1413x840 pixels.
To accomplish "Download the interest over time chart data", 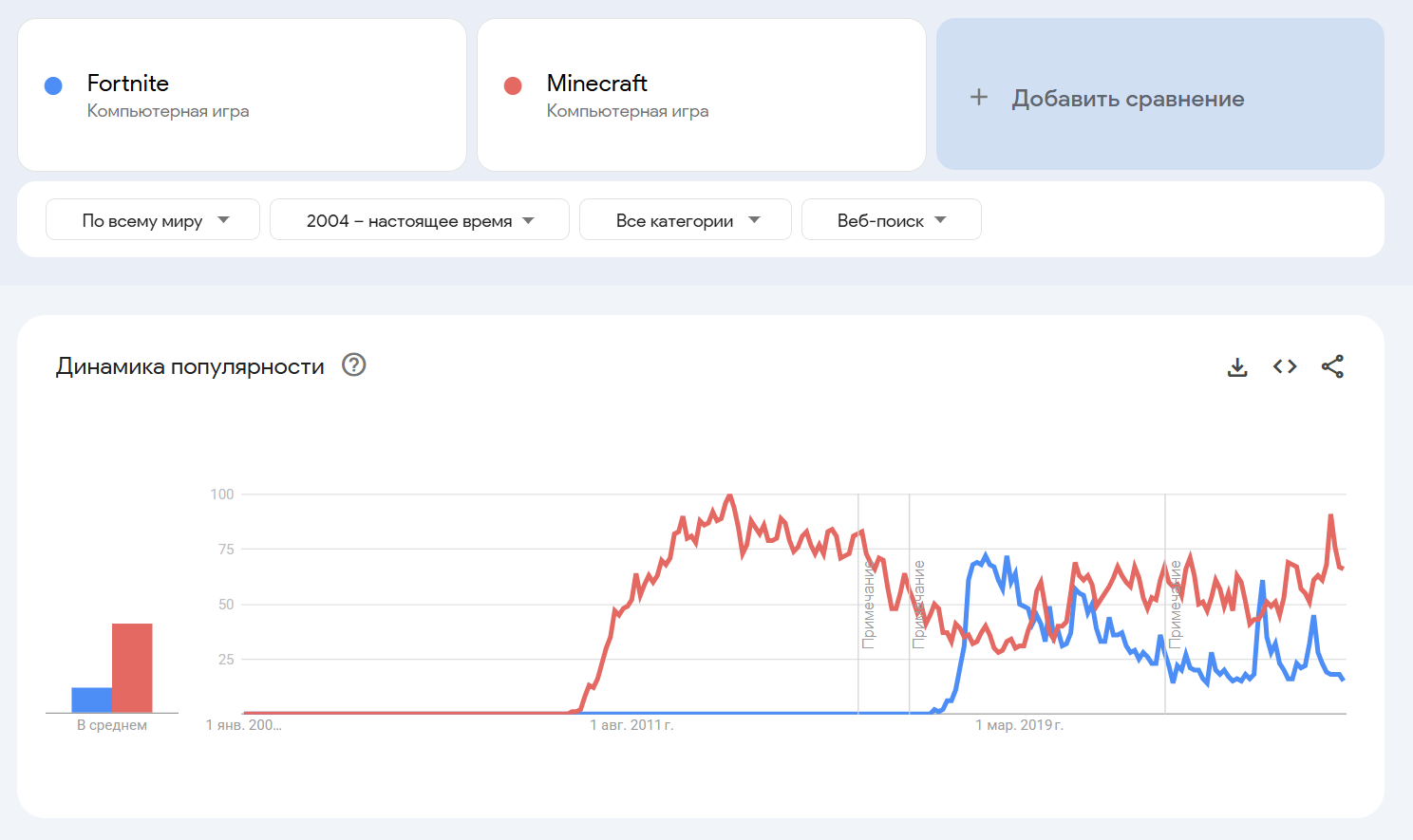I will click(1237, 367).
